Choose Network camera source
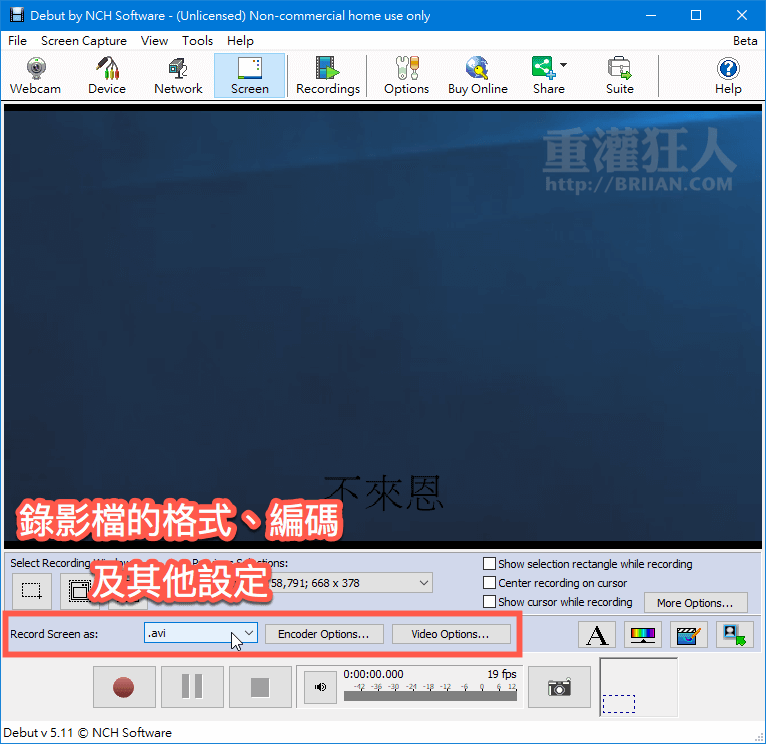The width and height of the screenshot is (766, 744). click(x=178, y=75)
